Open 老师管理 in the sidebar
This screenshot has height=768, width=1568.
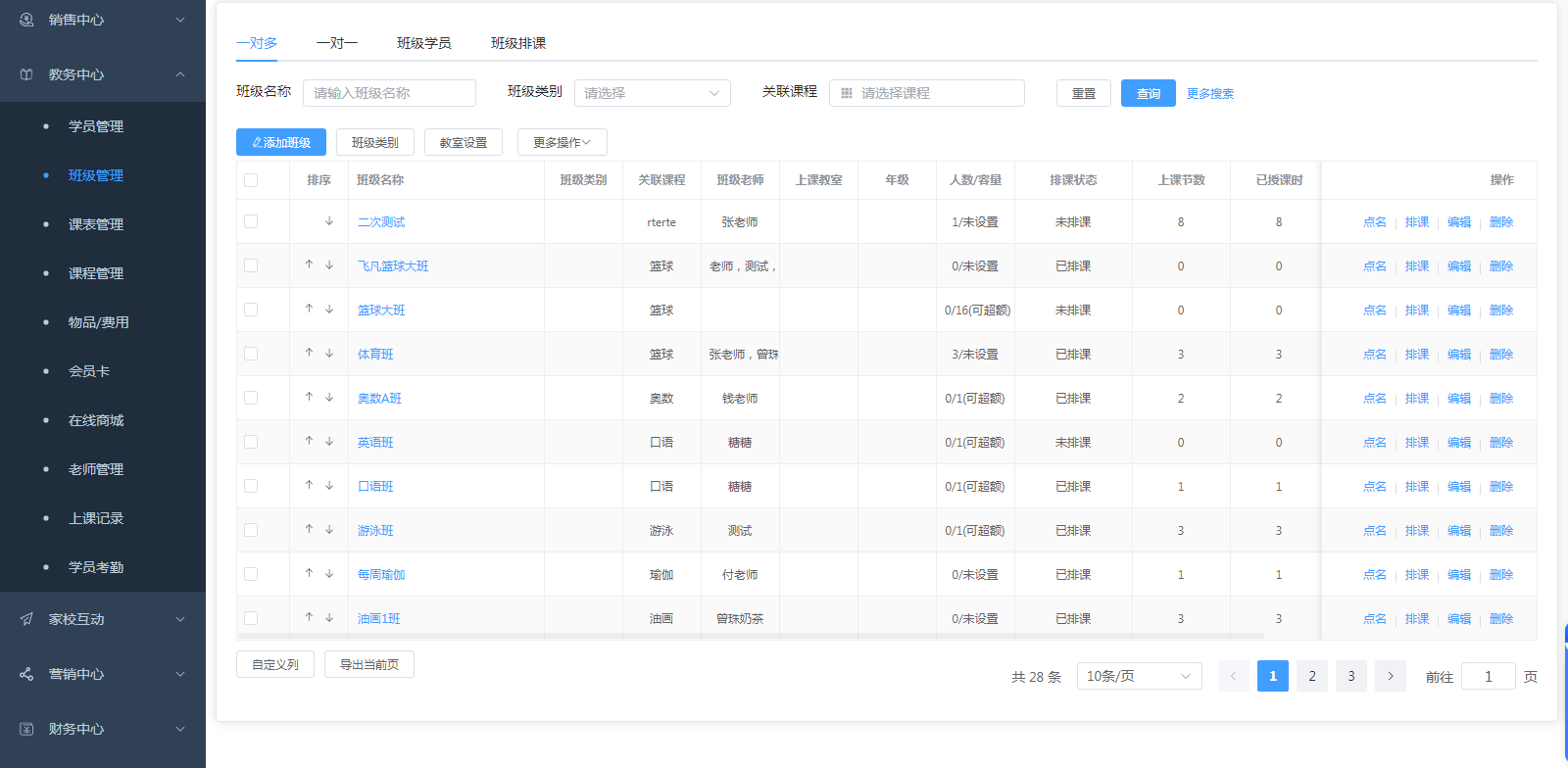click(x=96, y=469)
